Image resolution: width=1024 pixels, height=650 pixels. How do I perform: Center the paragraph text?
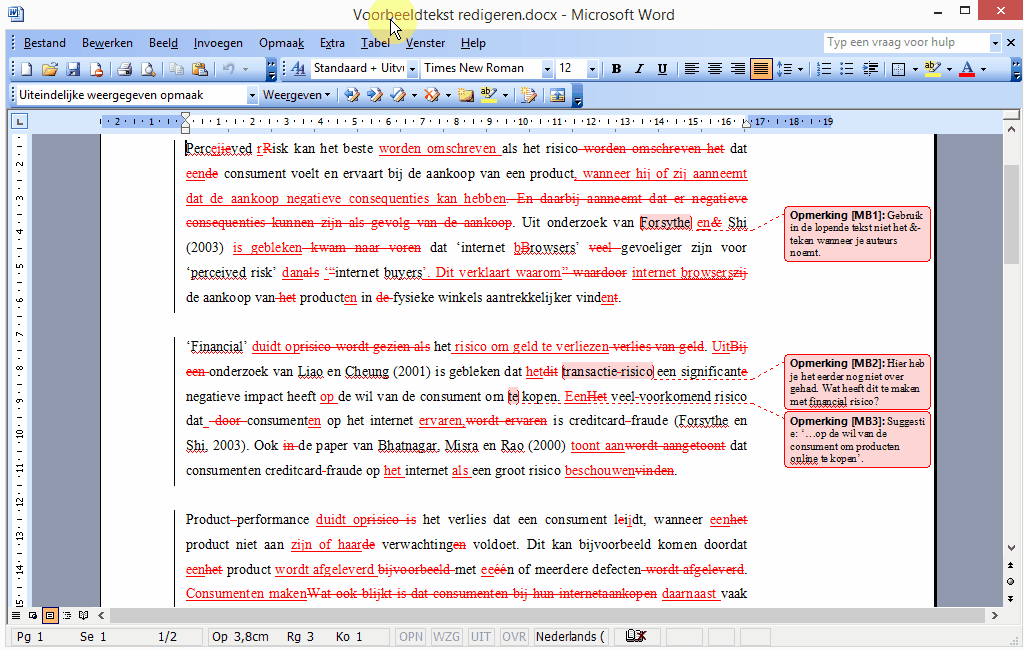coord(715,69)
